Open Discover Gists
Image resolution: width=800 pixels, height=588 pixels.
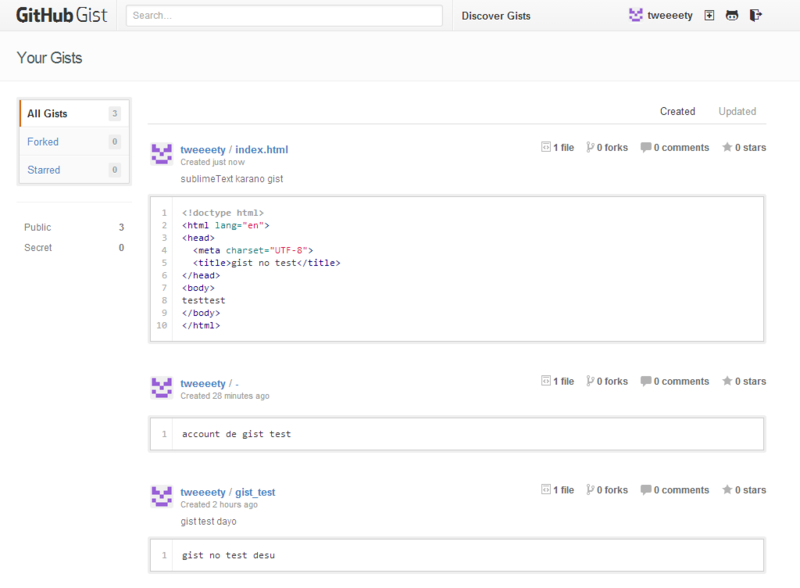tap(496, 16)
